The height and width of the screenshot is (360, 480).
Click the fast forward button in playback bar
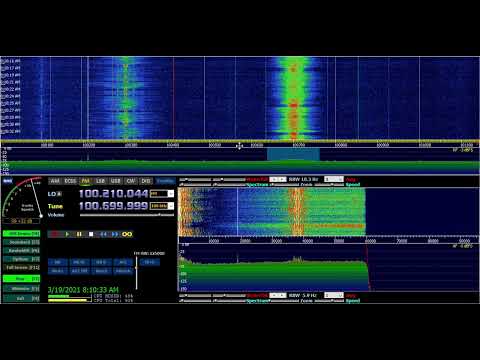click(x=115, y=234)
